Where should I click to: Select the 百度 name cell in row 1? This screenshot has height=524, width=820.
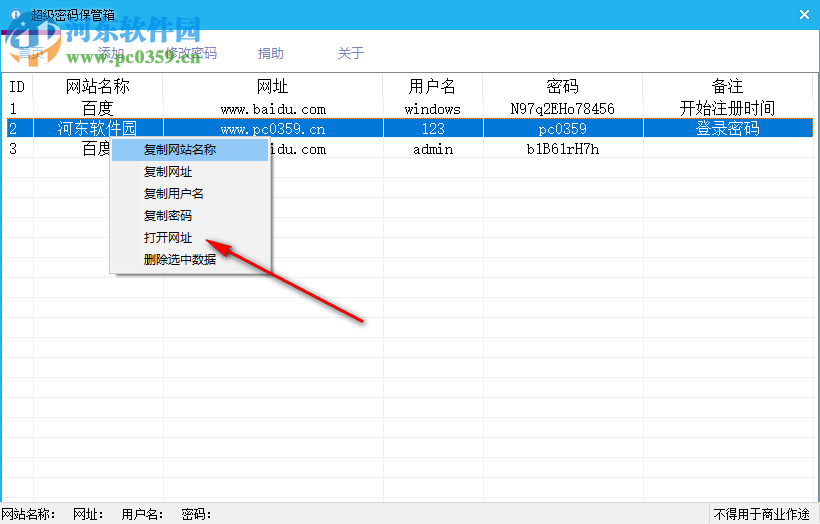[x=98, y=109]
